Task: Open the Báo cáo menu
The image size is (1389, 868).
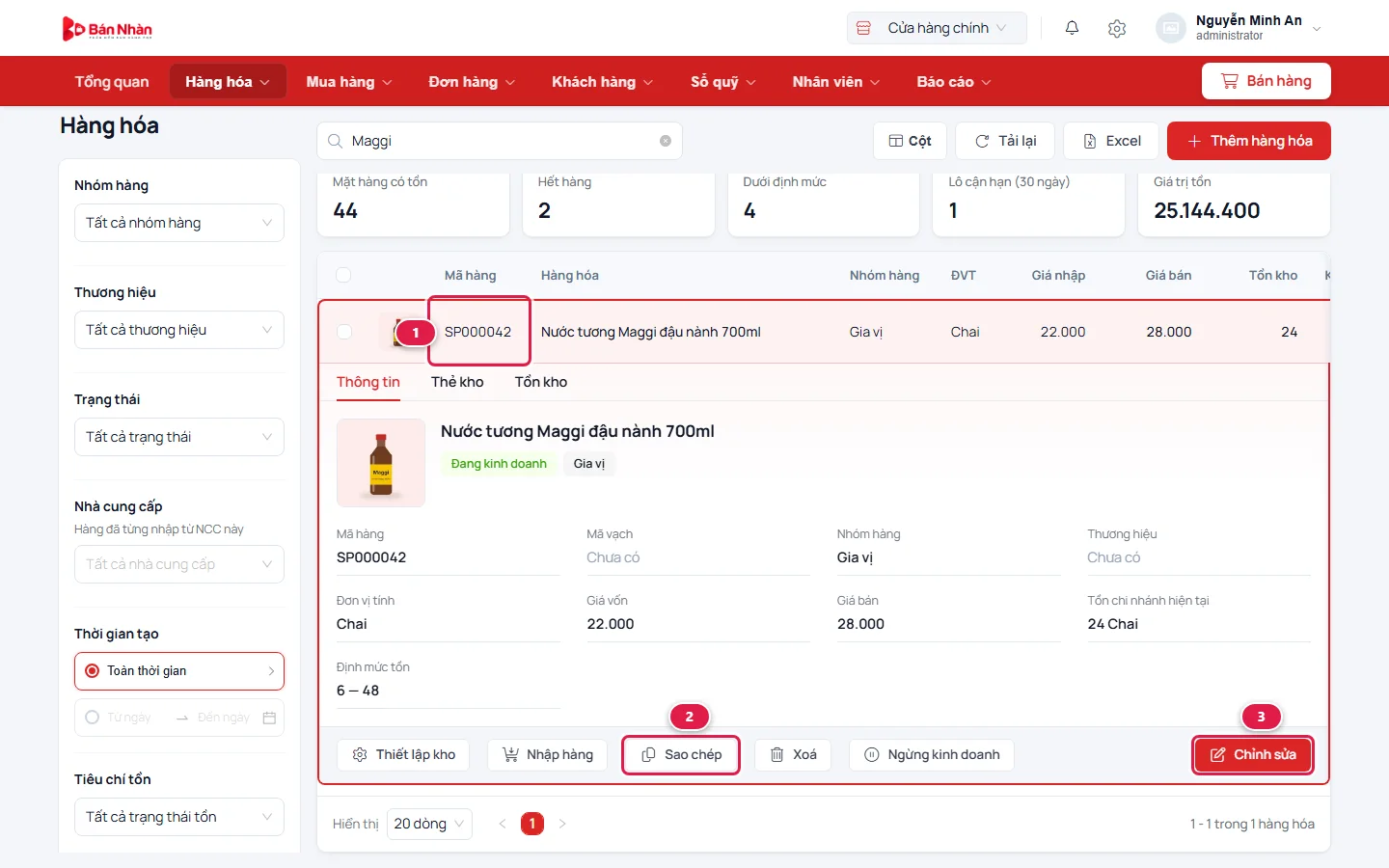Action: click(x=954, y=82)
